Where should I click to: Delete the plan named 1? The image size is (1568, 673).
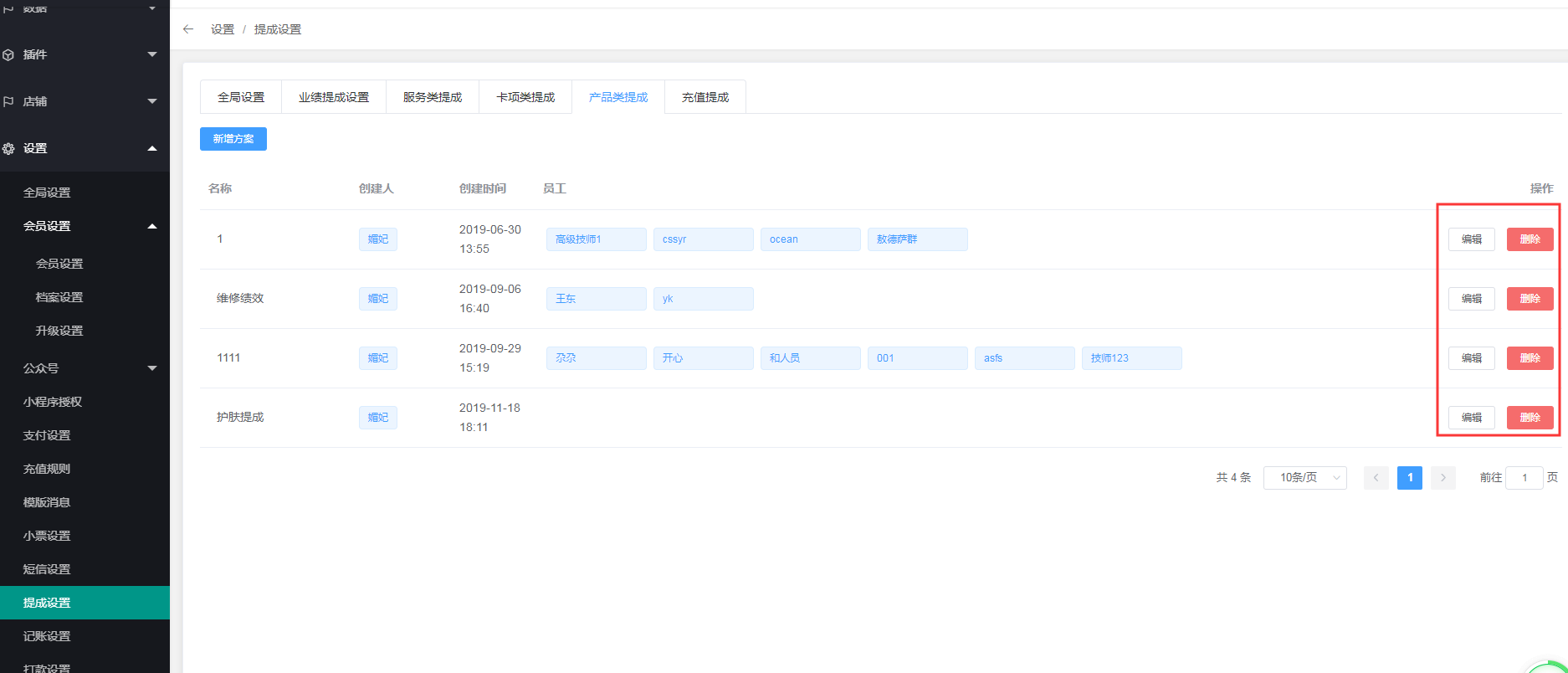(x=1530, y=239)
